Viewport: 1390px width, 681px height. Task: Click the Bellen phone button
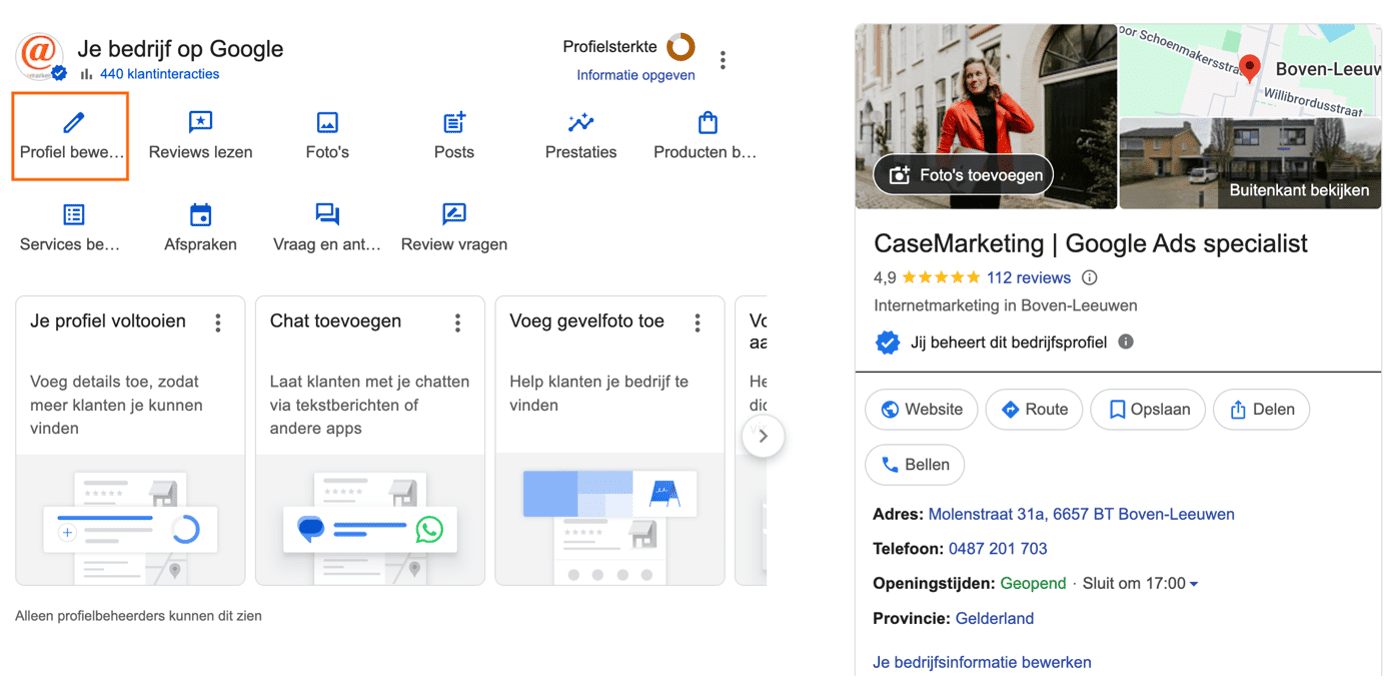coord(914,464)
